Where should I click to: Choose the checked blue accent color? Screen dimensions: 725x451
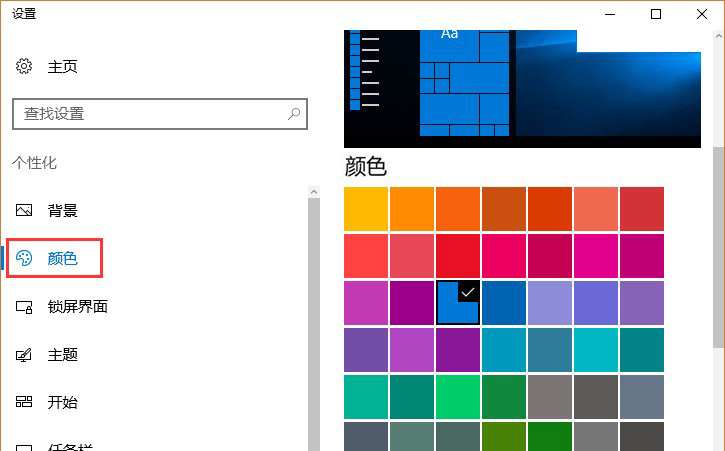coord(458,302)
